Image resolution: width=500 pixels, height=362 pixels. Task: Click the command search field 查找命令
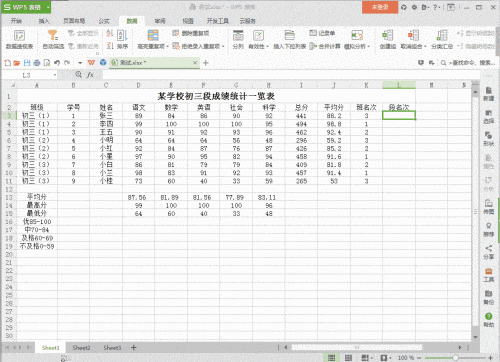click(468, 63)
